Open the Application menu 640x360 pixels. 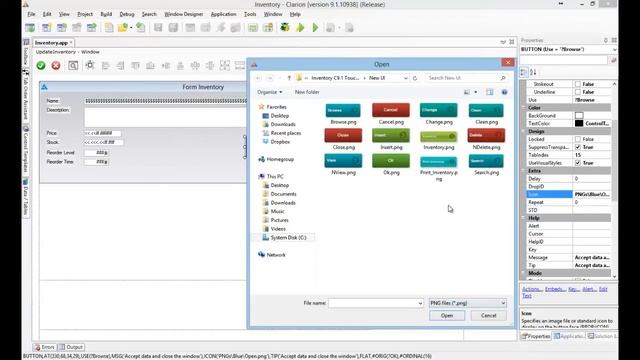tap(223, 14)
